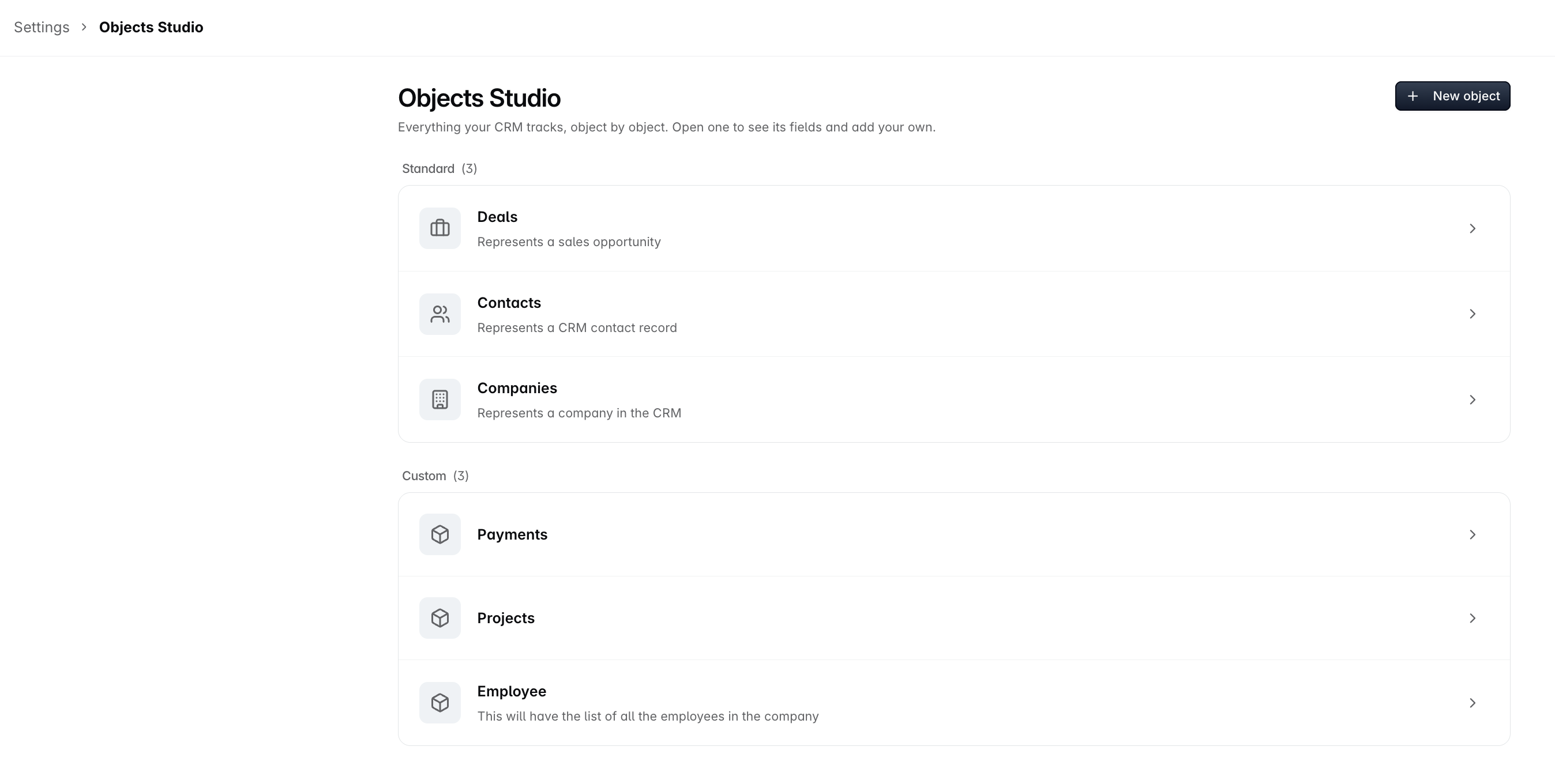1555x784 pixels.
Task: Click the breadcrumb separator chevron
Action: click(x=84, y=27)
